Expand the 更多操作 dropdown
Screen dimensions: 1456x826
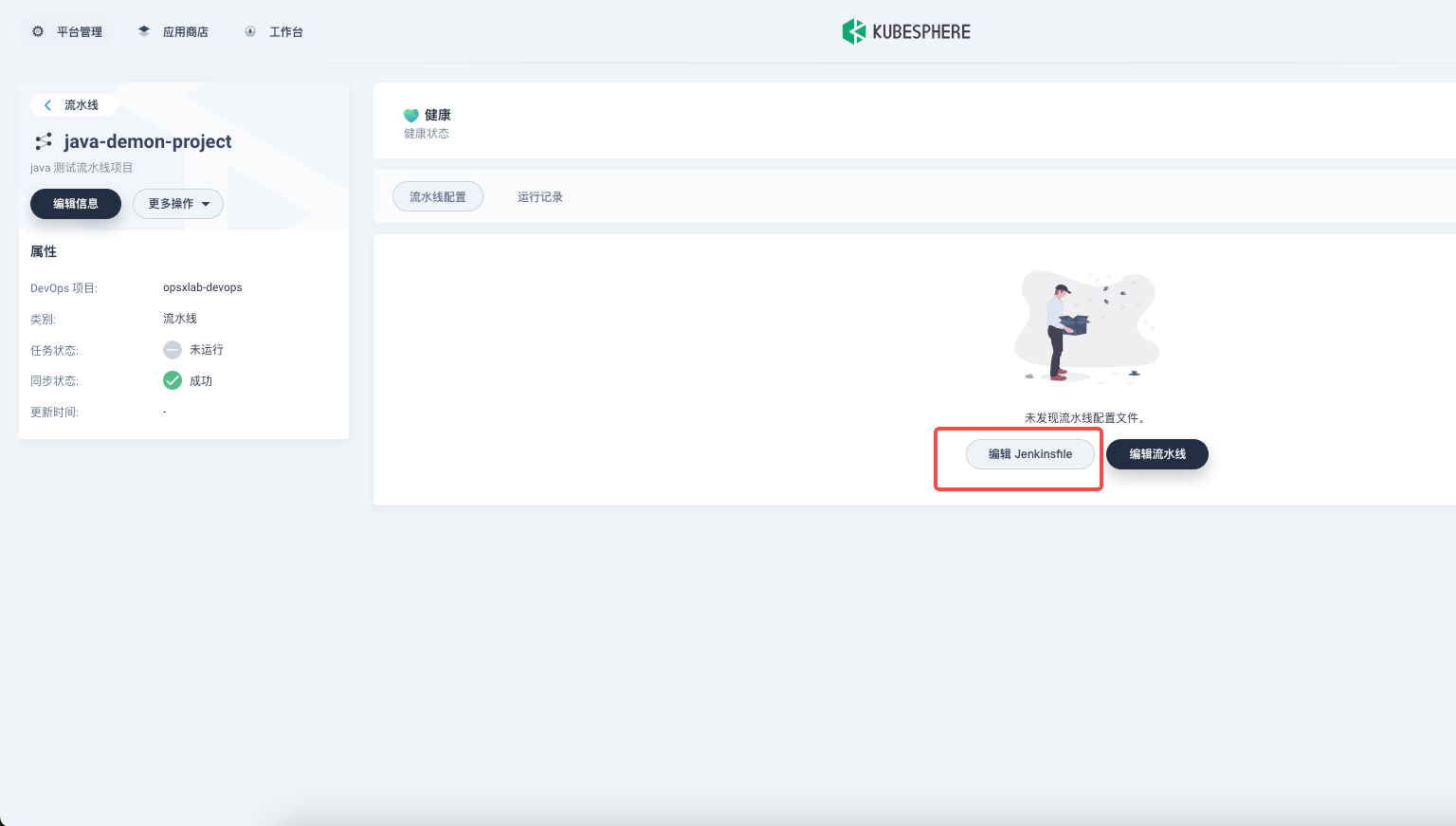[x=178, y=204]
